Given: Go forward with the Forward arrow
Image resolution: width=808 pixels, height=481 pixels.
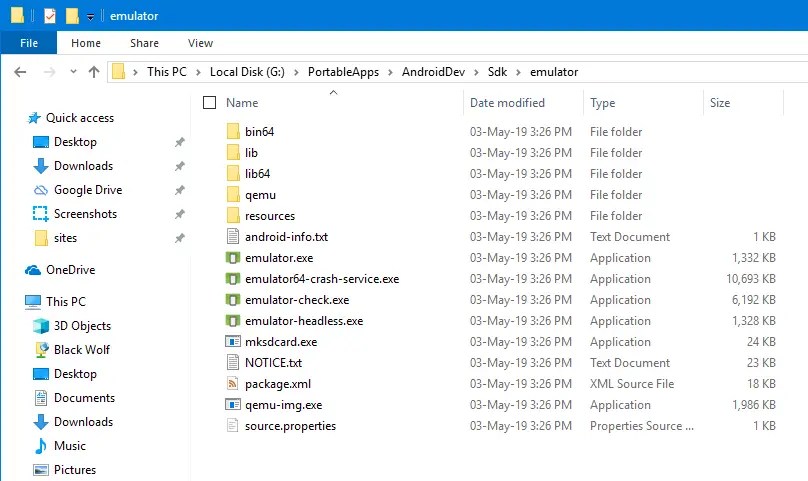Looking at the screenshot, I should pyautogui.click(x=49, y=72).
